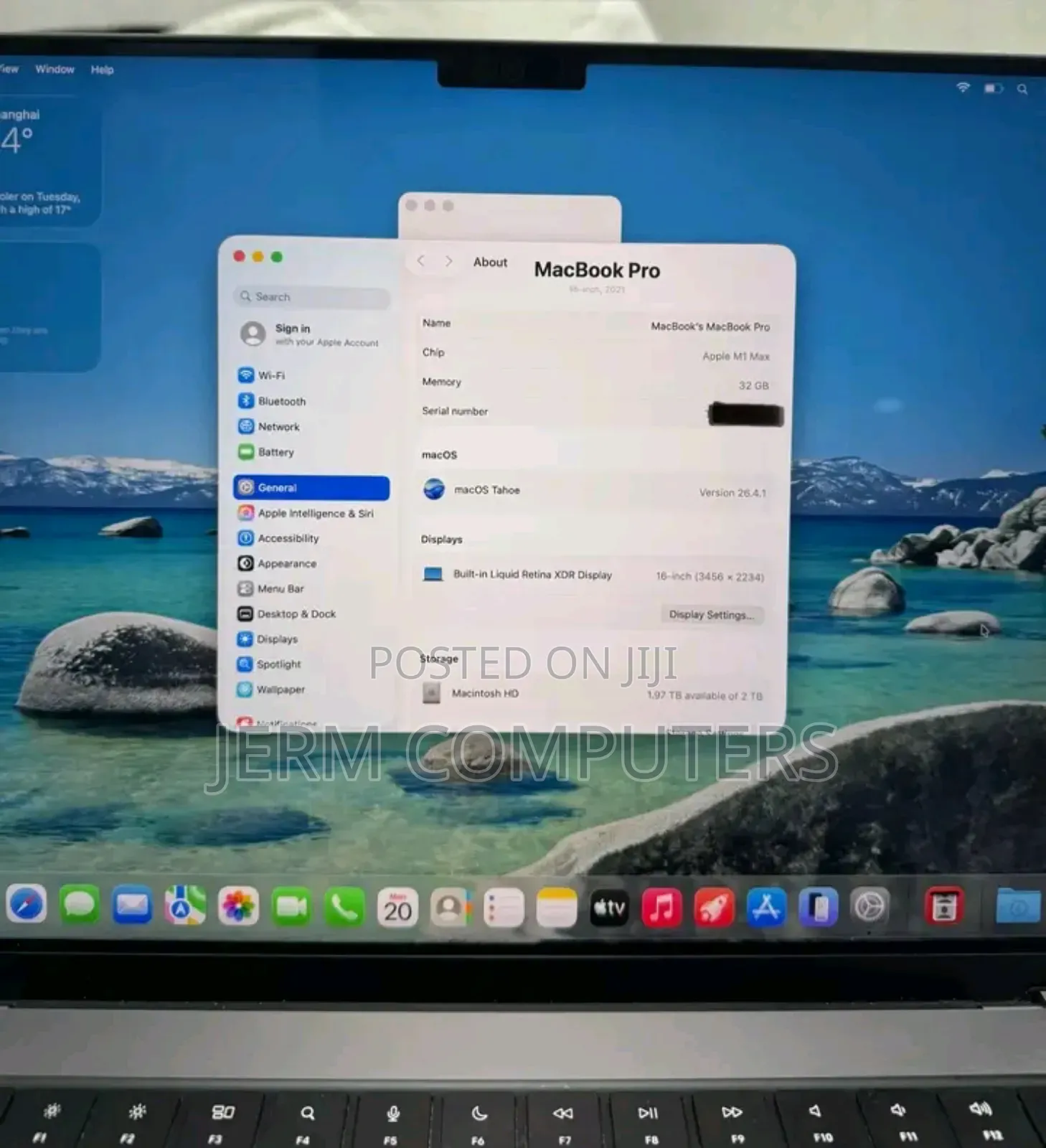Image resolution: width=1046 pixels, height=1148 pixels.
Task: Open Maps from the Dock
Action: [x=185, y=906]
